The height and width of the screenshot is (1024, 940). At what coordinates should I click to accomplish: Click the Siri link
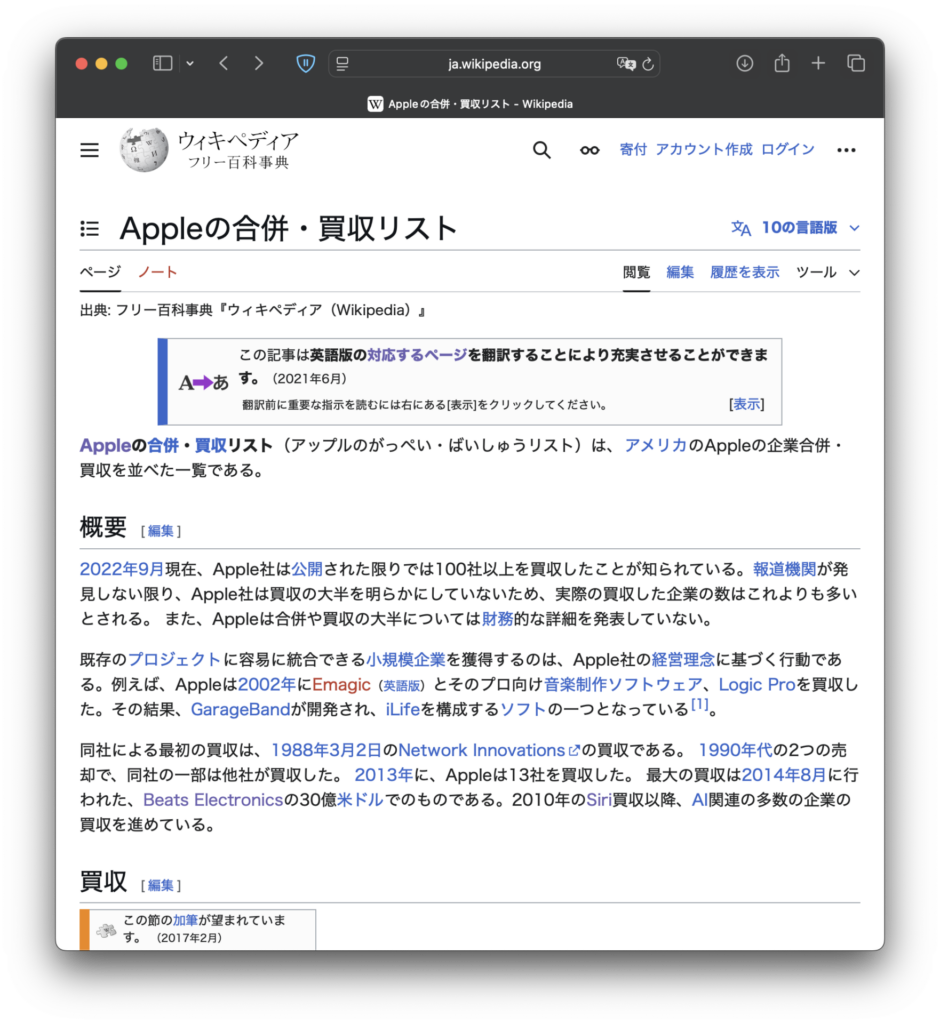point(599,799)
